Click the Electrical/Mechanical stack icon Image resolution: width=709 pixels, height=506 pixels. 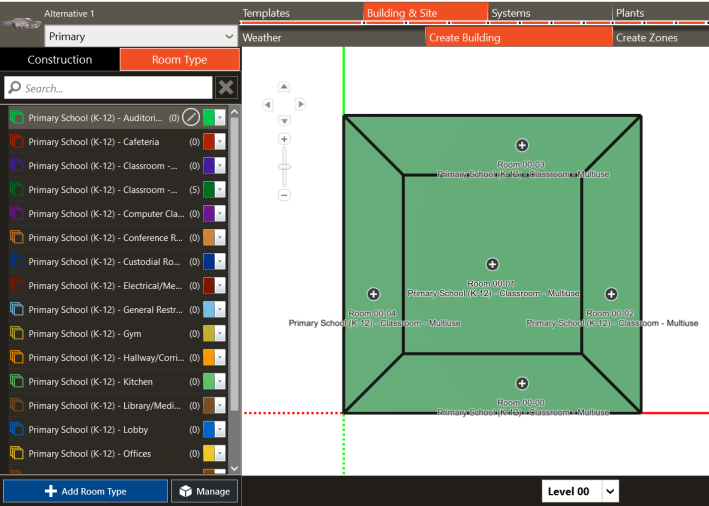click(x=17, y=285)
